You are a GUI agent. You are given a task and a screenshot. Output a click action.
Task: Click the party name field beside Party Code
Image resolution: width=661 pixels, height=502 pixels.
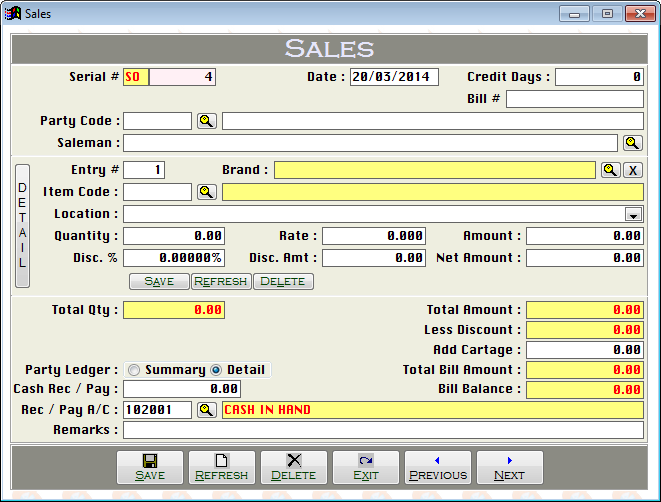click(x=433, y=121)
